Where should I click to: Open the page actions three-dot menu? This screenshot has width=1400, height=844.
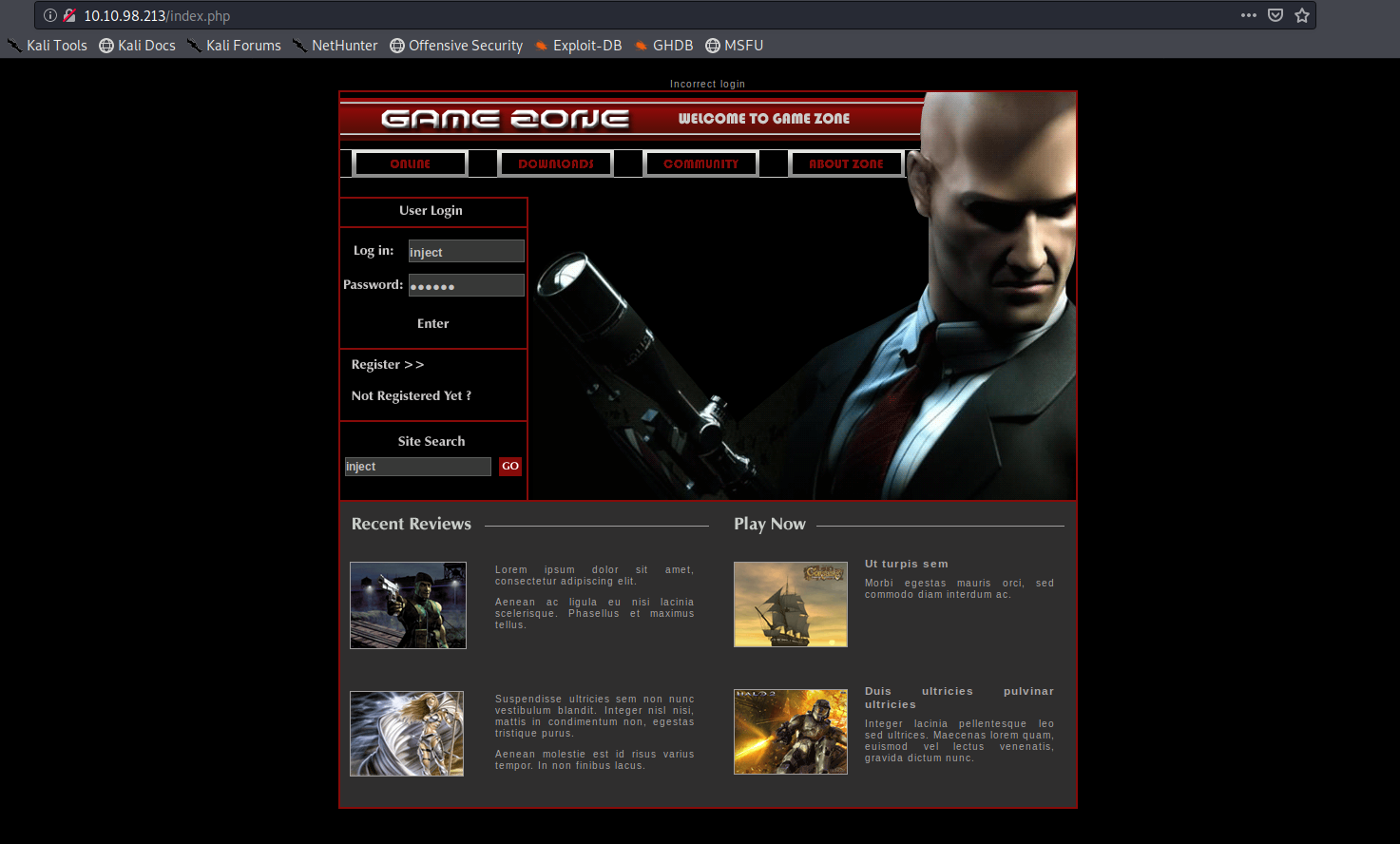1249,15
